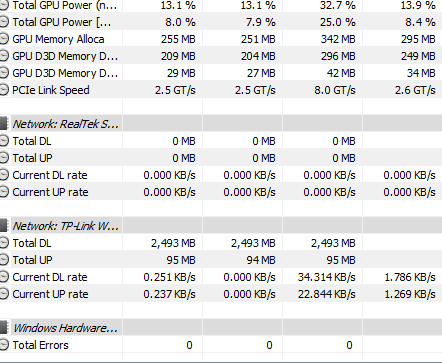
Task: Click the clock icon beside PCIe Link Speed
Action: coord(4,90)
